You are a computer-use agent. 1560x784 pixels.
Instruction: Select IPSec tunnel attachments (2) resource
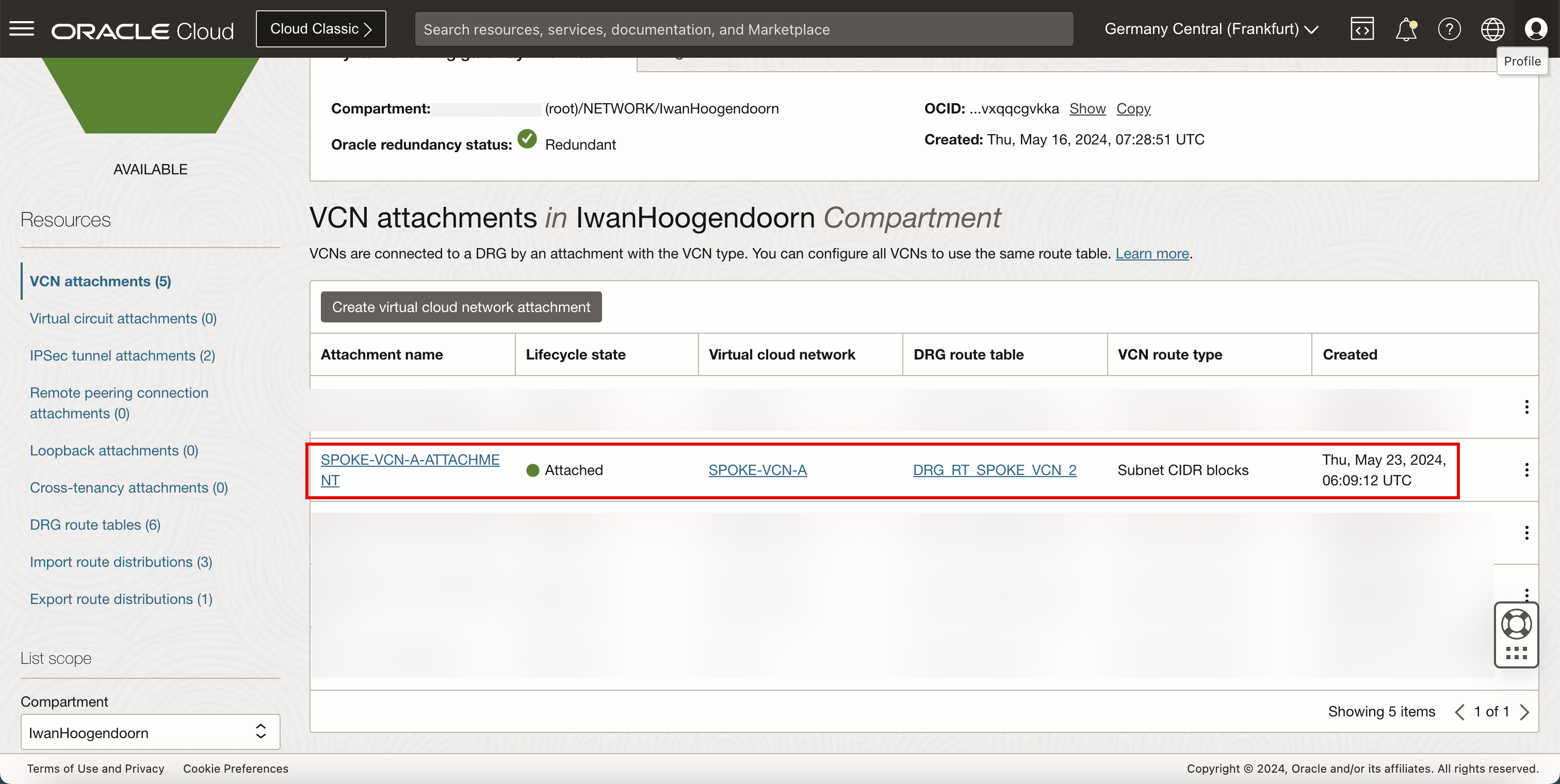pos(122,355)
